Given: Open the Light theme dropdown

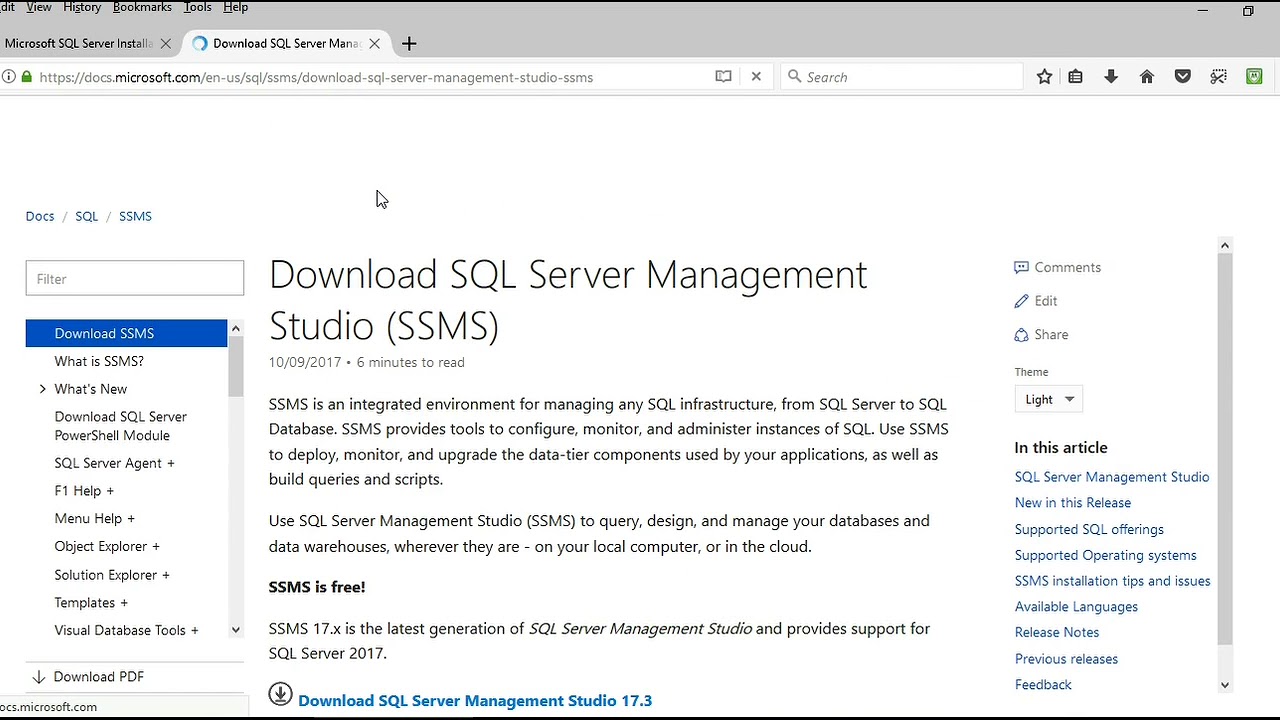Looking at the screenshot, I should click(1048, 399).
